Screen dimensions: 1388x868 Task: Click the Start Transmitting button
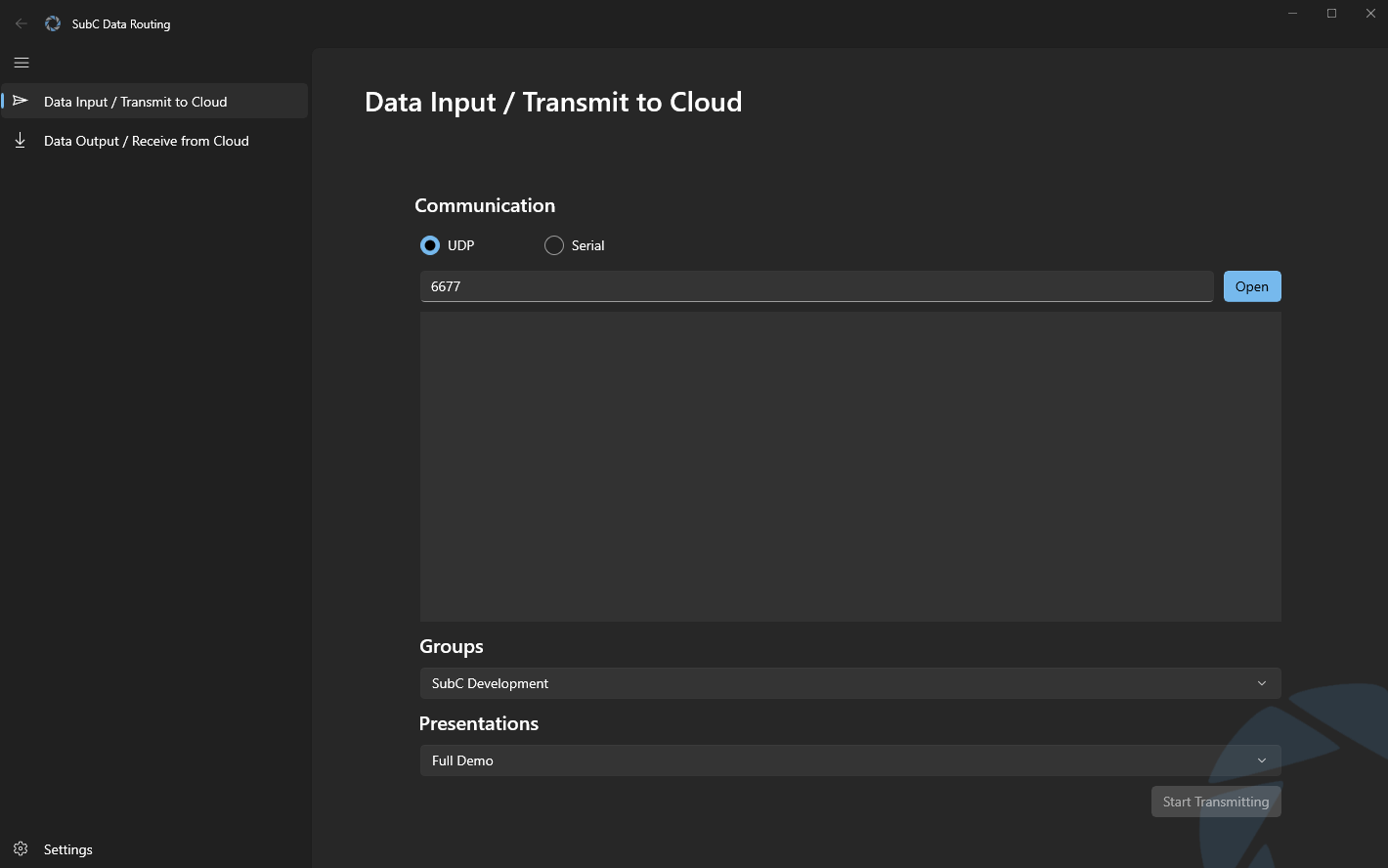[1215, 802]
